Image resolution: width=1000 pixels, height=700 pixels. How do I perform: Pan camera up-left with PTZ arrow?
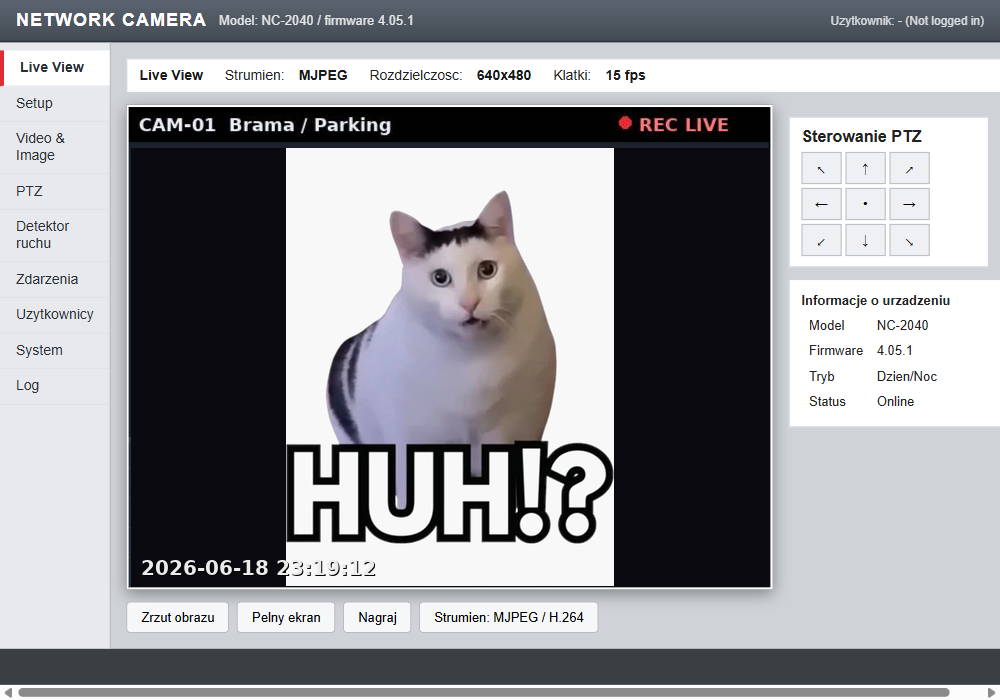click(x=821, y=168)
